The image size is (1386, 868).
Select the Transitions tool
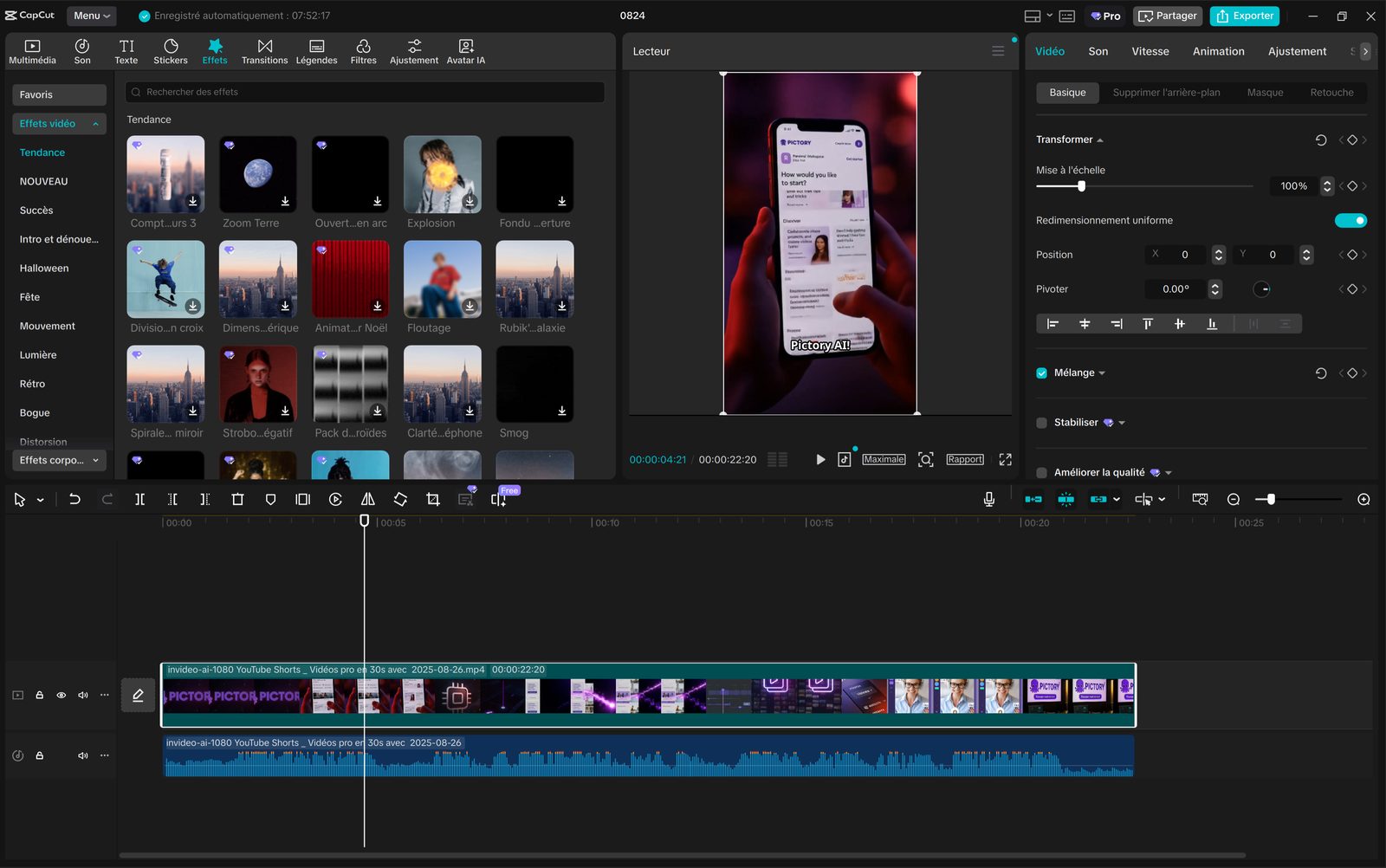[x=264, y=50]
